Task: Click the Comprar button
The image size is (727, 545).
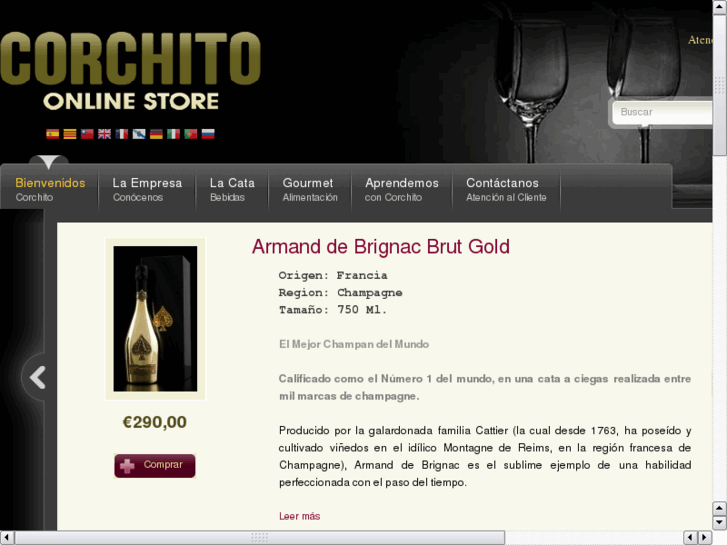Action: 155,466
